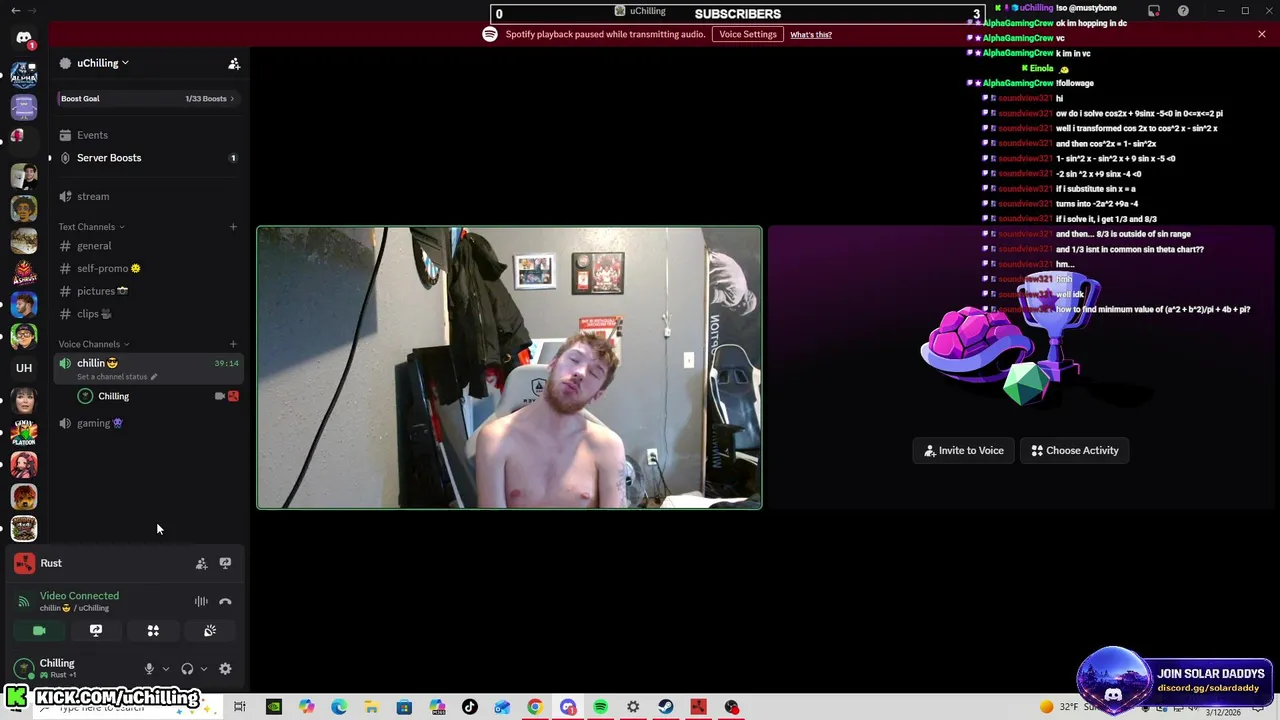Viewport: 1280px width, 720px height.
Task: Open the UH server in server list
Action: [x=24, y=368]
